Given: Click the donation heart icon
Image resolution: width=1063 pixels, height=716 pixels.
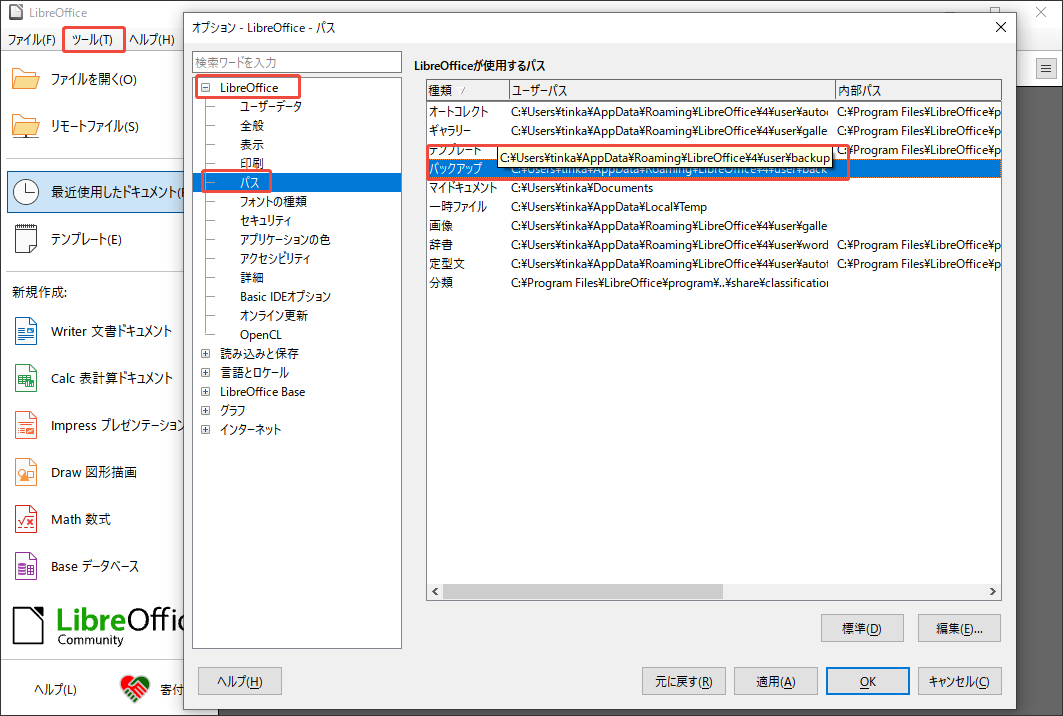Looking at the screenshot, I should pyautogui.click(x=134, y=689).
